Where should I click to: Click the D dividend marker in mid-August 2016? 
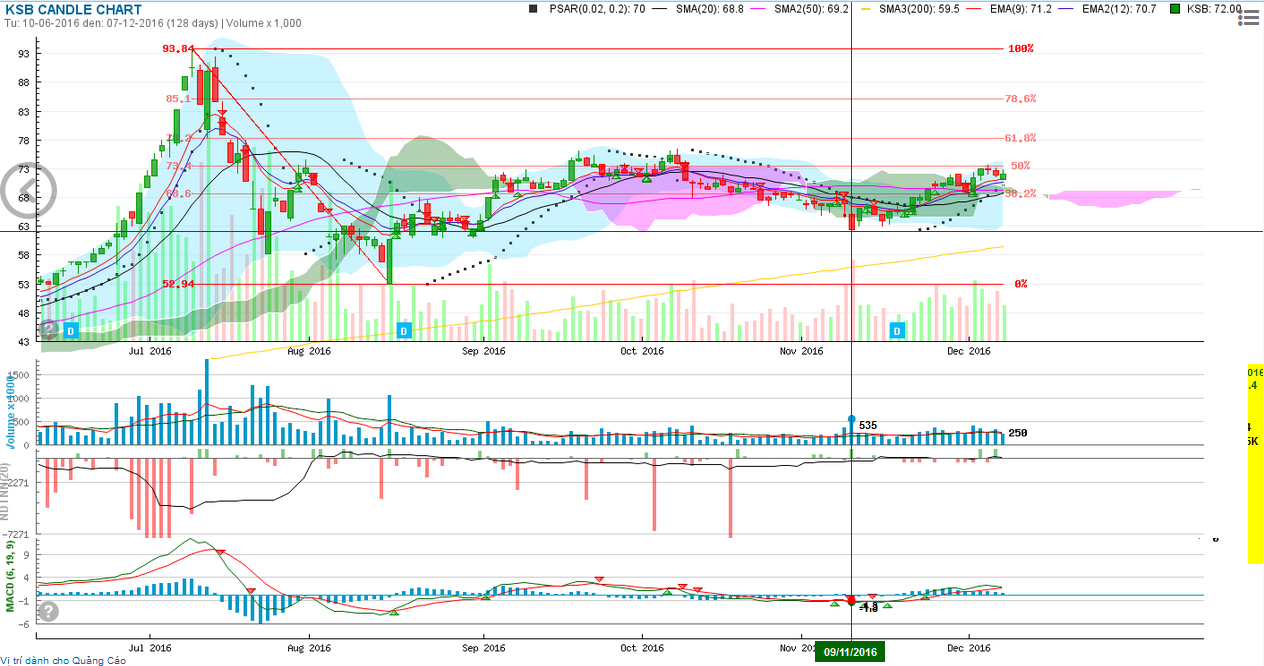pyautogui.click(x=404, y=329)
